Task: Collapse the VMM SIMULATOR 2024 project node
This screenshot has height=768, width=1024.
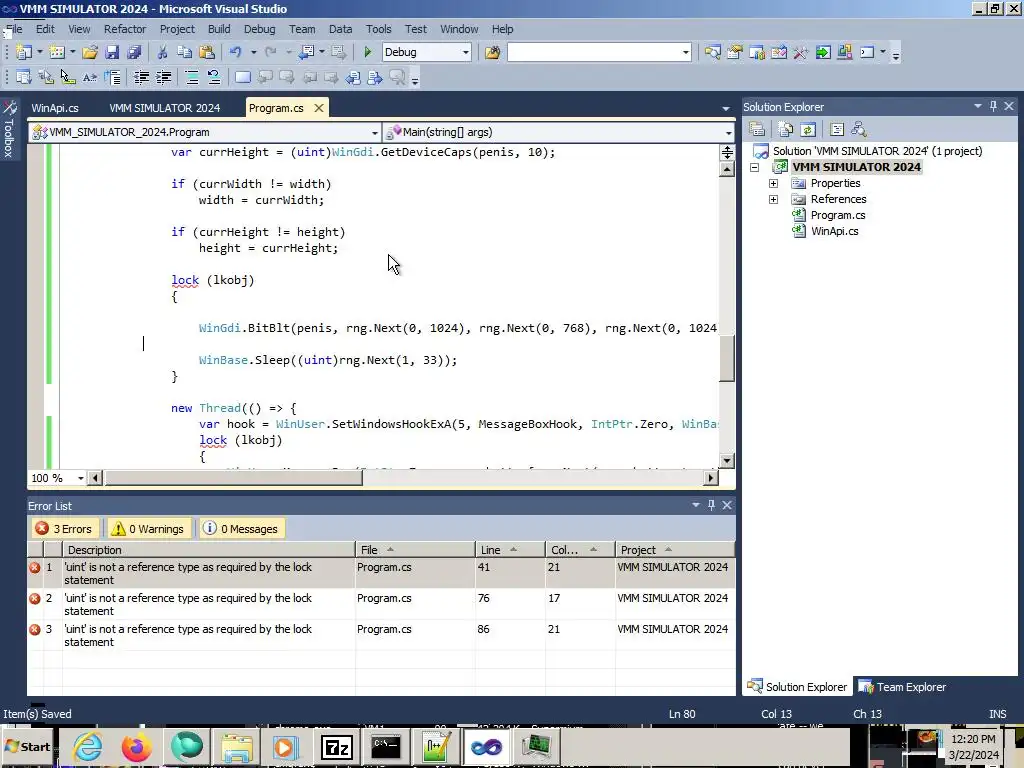Action: [x=754, y=167]
